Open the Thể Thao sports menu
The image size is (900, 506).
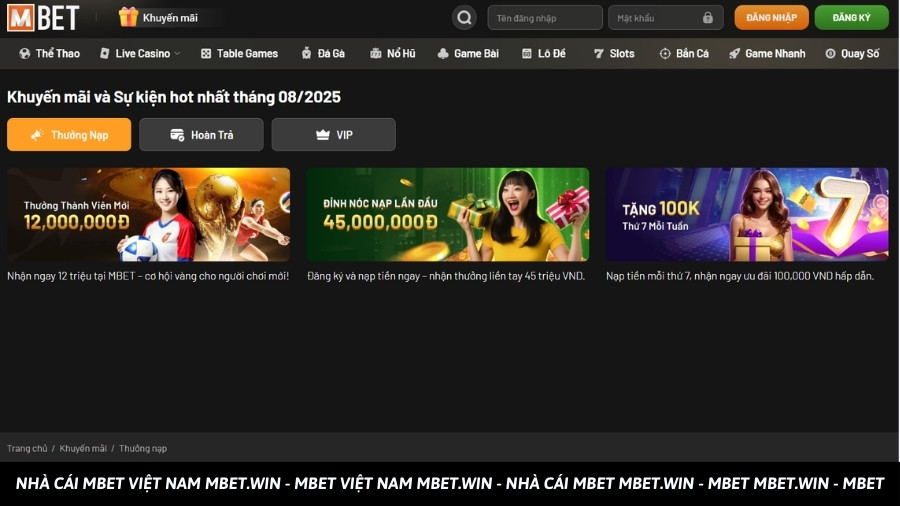point(50,53)
